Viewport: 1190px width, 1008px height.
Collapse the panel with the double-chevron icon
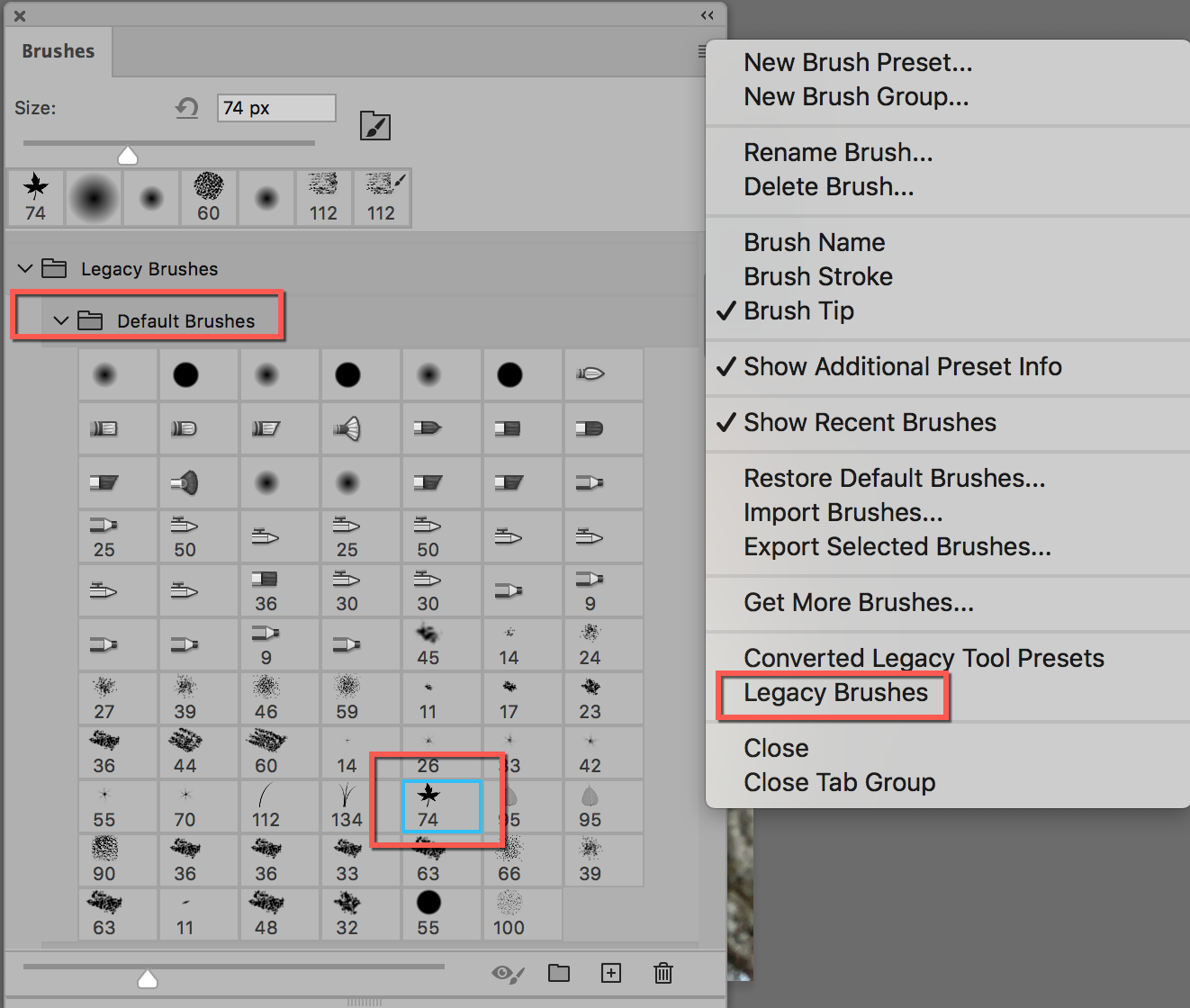pos(708,15)
